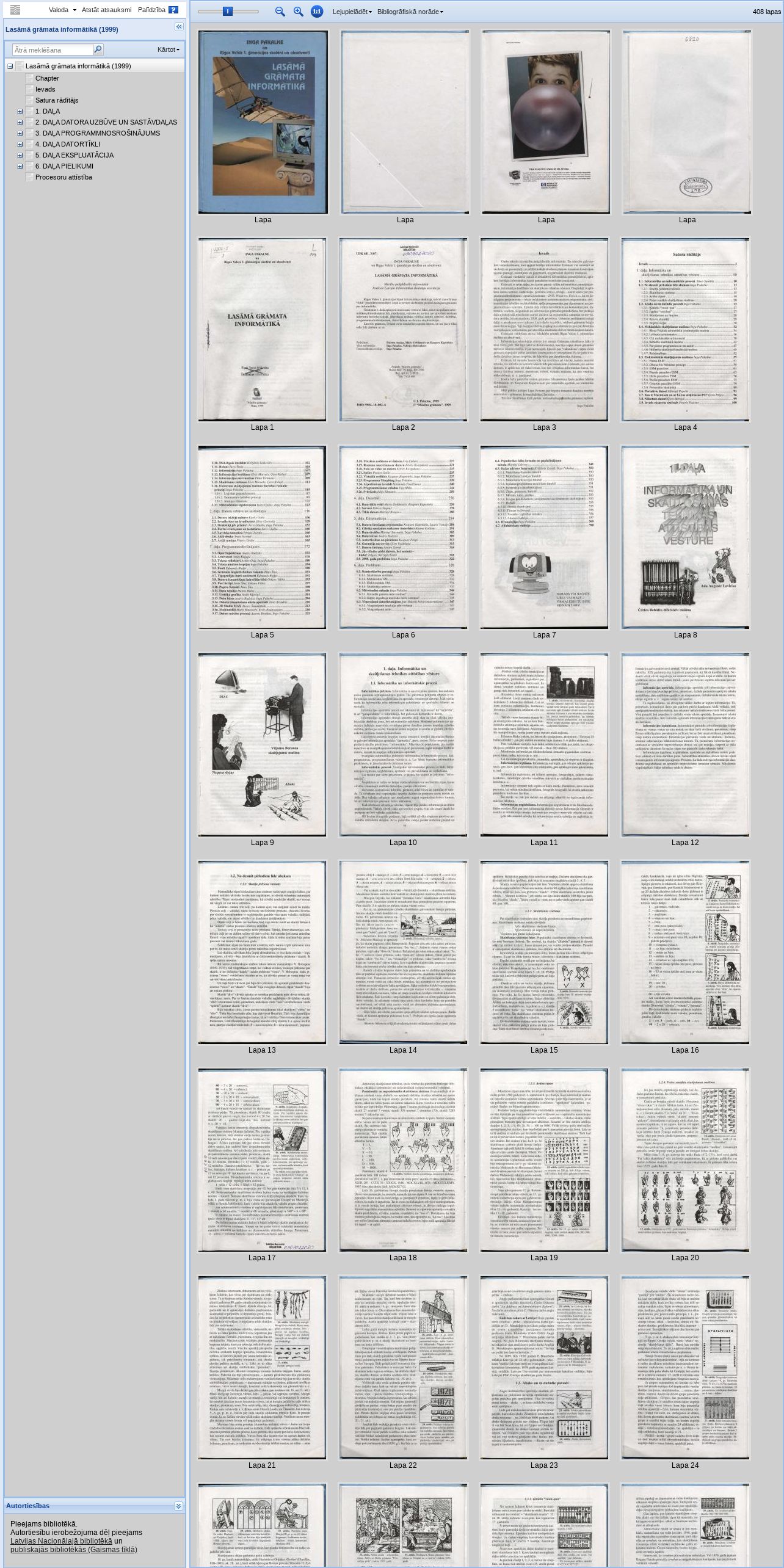Click Atstāt atsauksmi feedback link
This screenshot has height=1568, width=784.
[106, 10]
